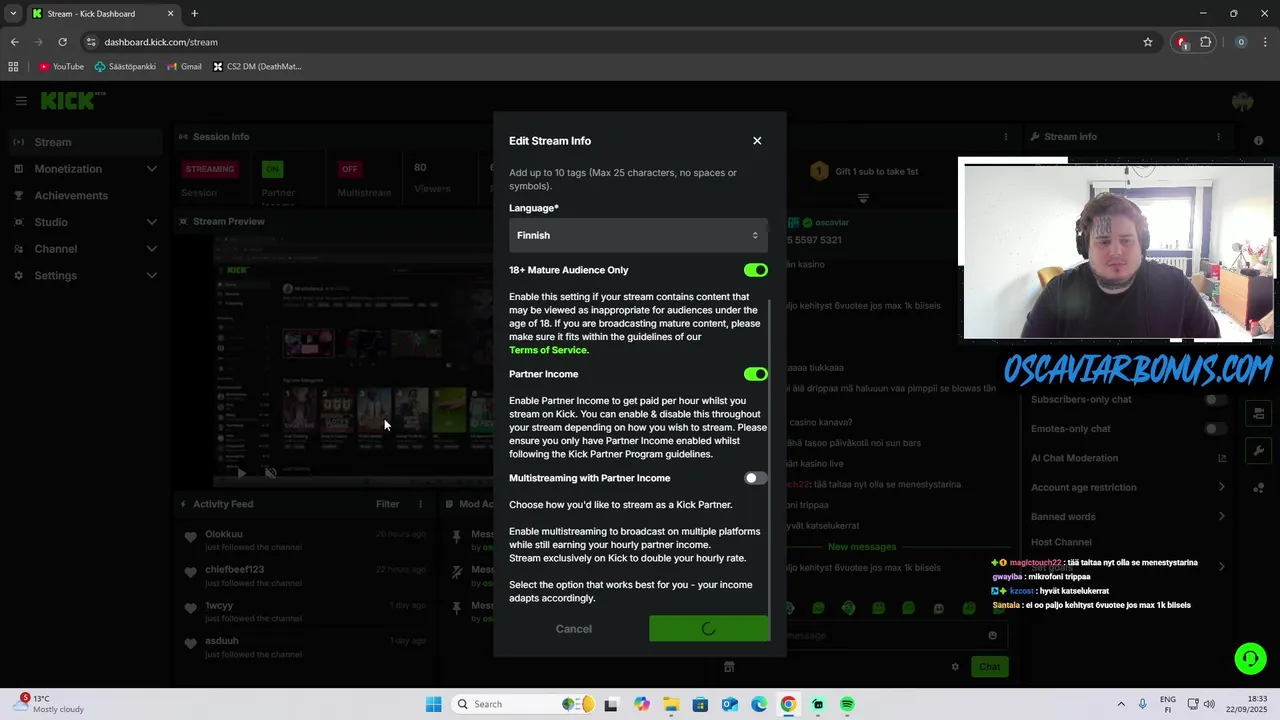Close the Edit Stream Info dialog
This screenshot has height=720, width=1280.
(x=757, y=141)
